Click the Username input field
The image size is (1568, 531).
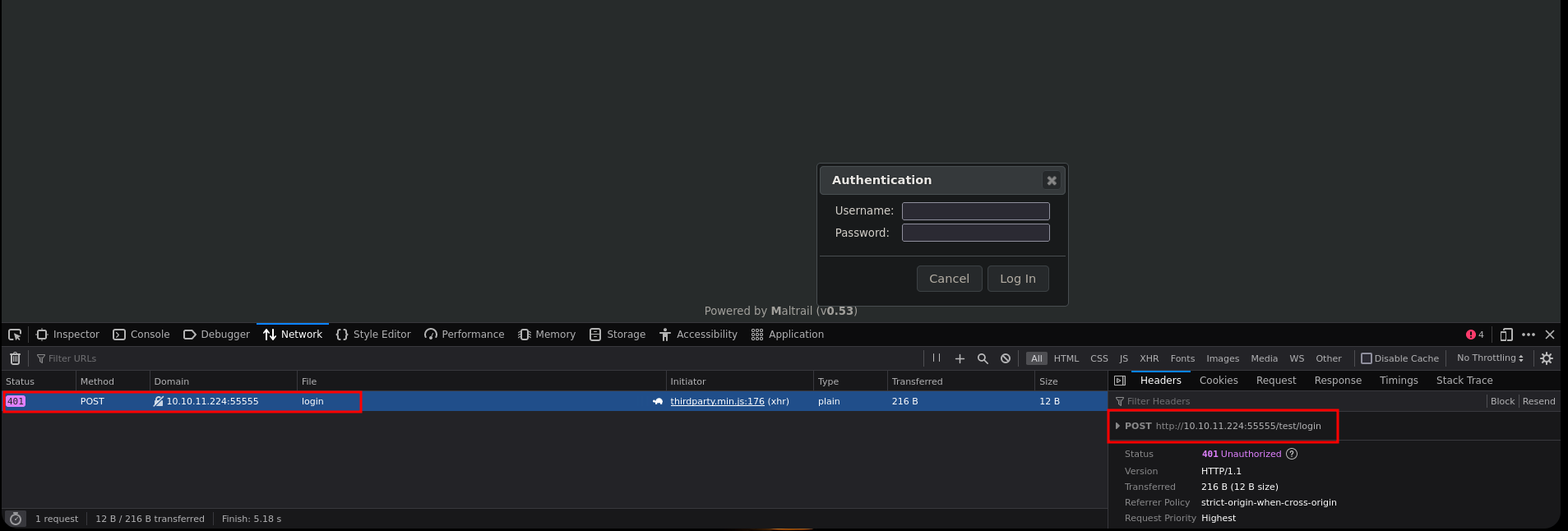pyautogui.click(x=975, y=211)
